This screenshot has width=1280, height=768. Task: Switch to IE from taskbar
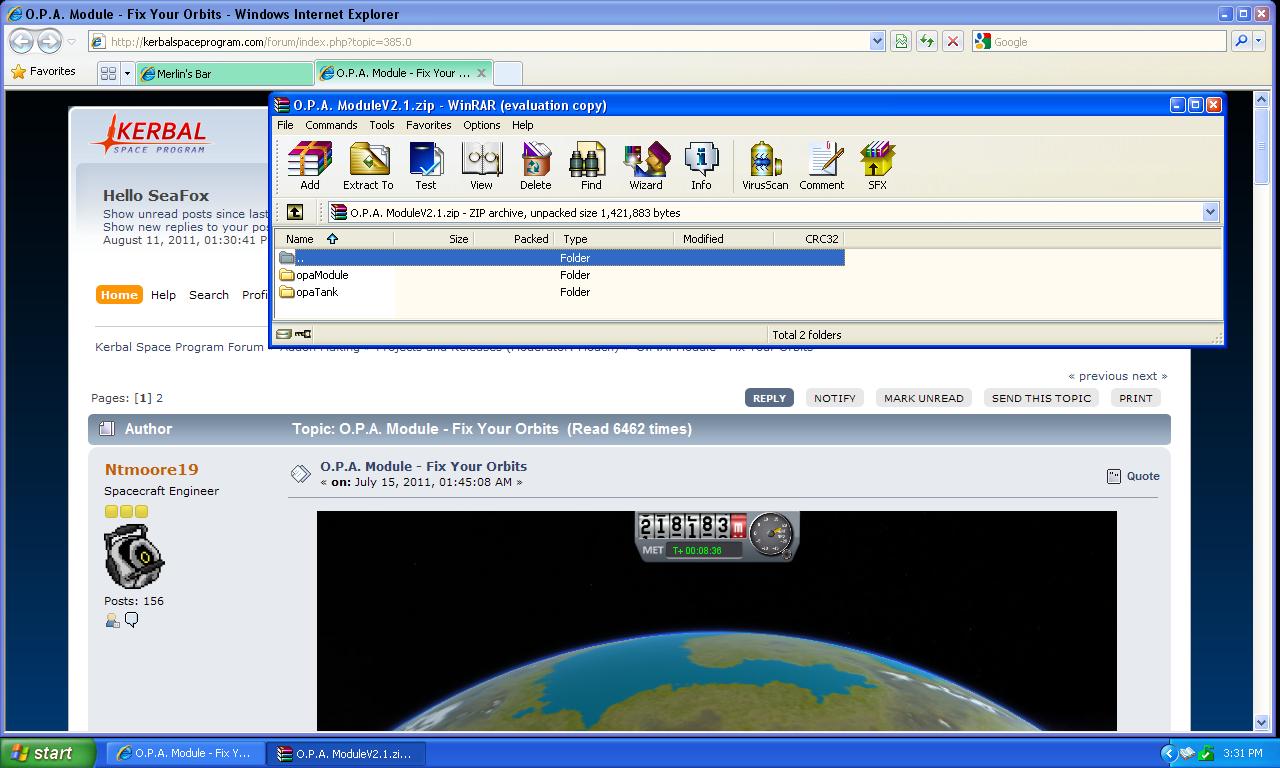click(186, 753)
